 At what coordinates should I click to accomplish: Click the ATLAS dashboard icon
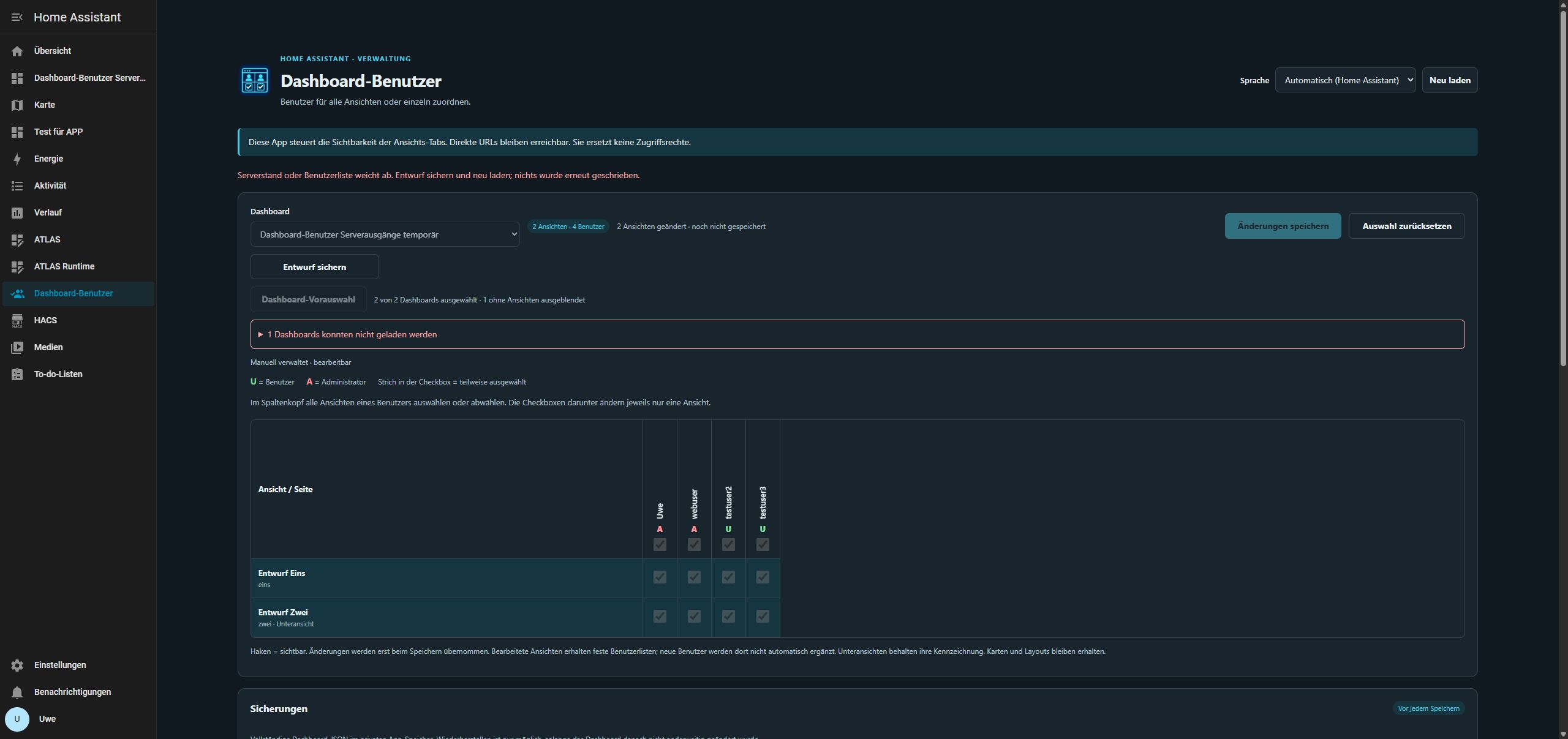click(17, 239)
